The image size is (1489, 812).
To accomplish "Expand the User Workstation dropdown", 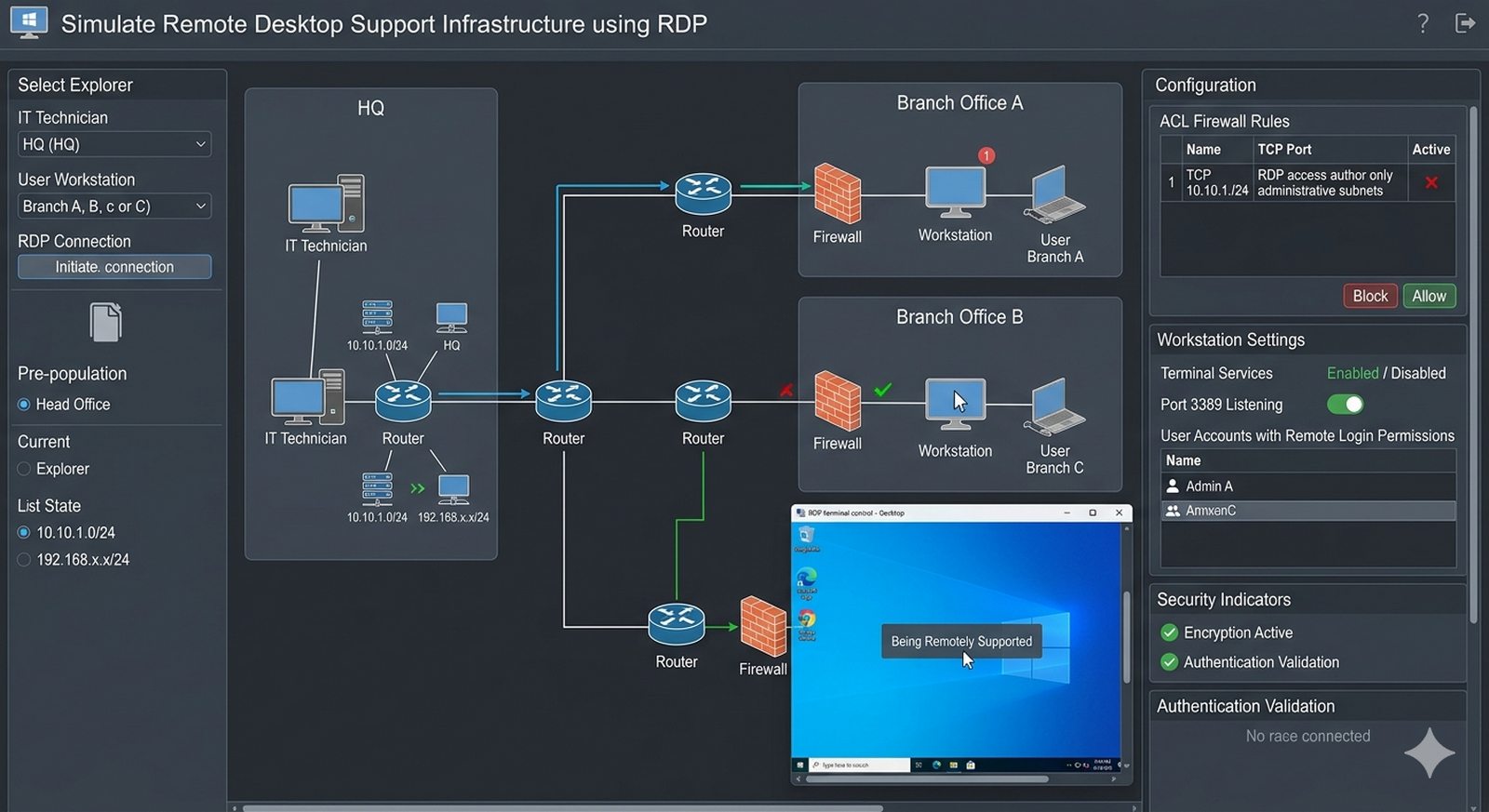I will coord(114,206).
